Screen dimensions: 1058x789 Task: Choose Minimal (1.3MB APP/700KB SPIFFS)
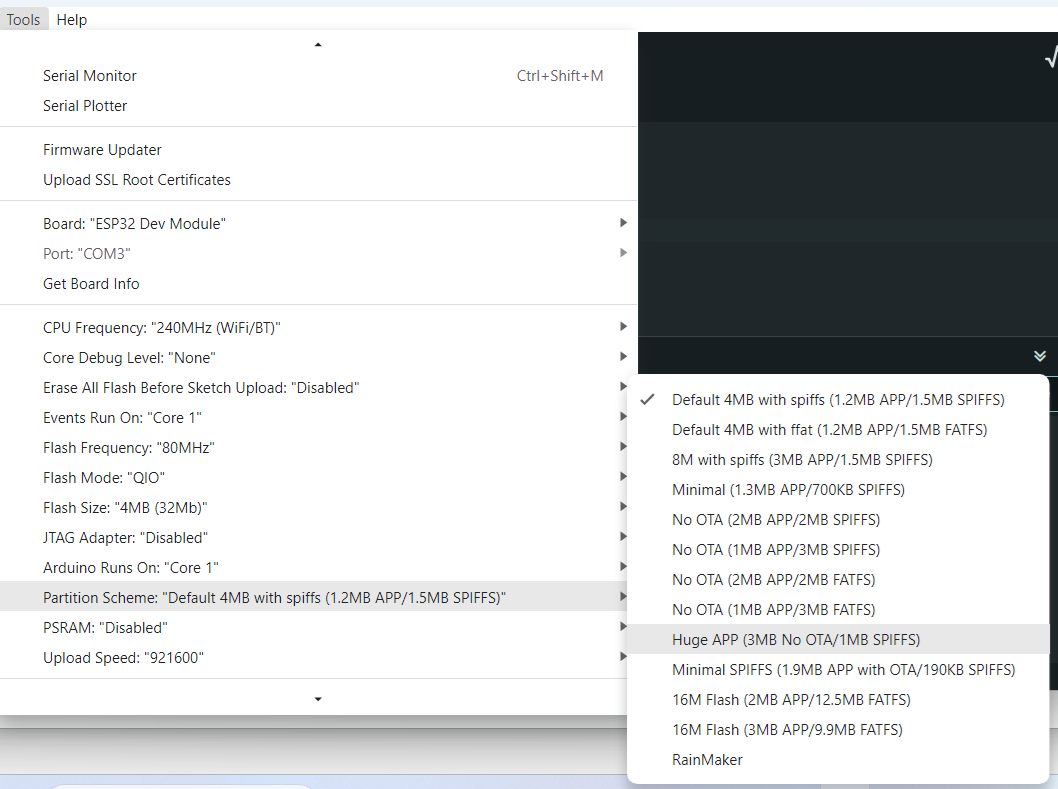click(838, 490)
